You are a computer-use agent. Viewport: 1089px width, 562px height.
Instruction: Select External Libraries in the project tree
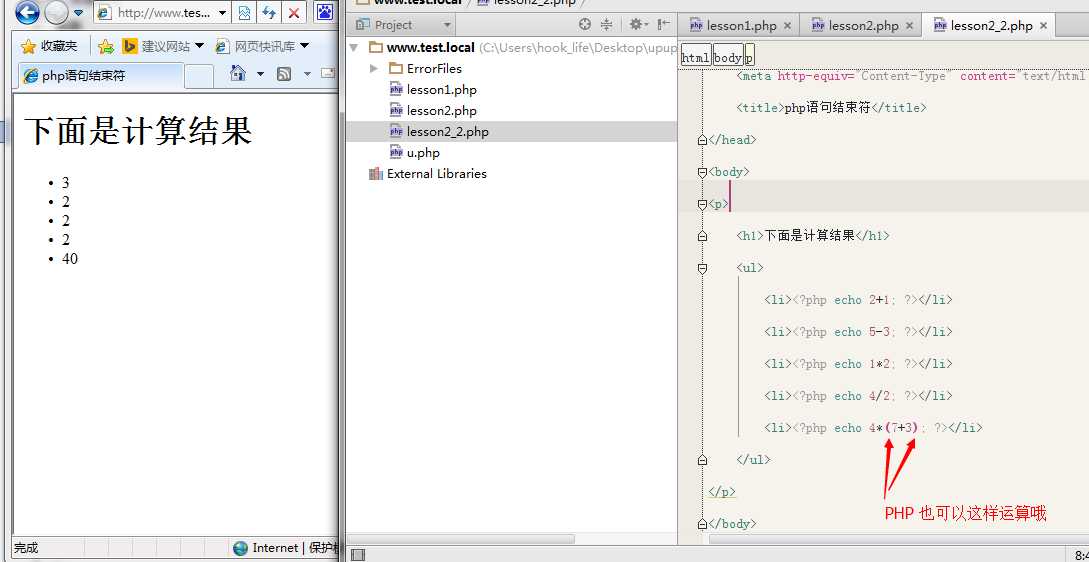click(x=437, y=174)
